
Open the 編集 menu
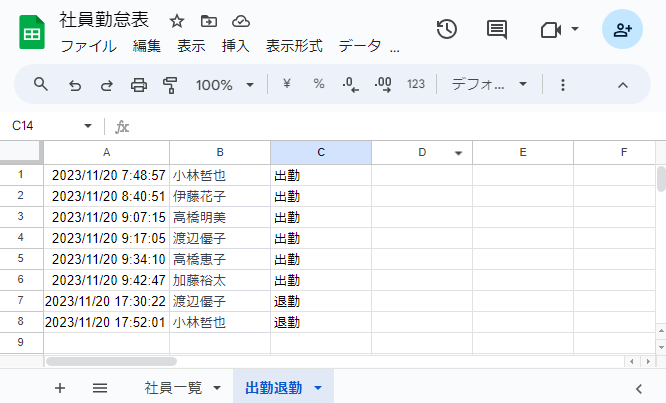click(x=147, y=46)
